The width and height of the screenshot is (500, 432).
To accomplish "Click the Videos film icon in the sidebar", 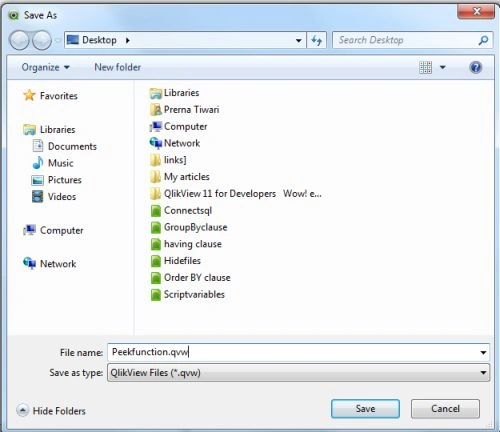I will pos(37,196).
